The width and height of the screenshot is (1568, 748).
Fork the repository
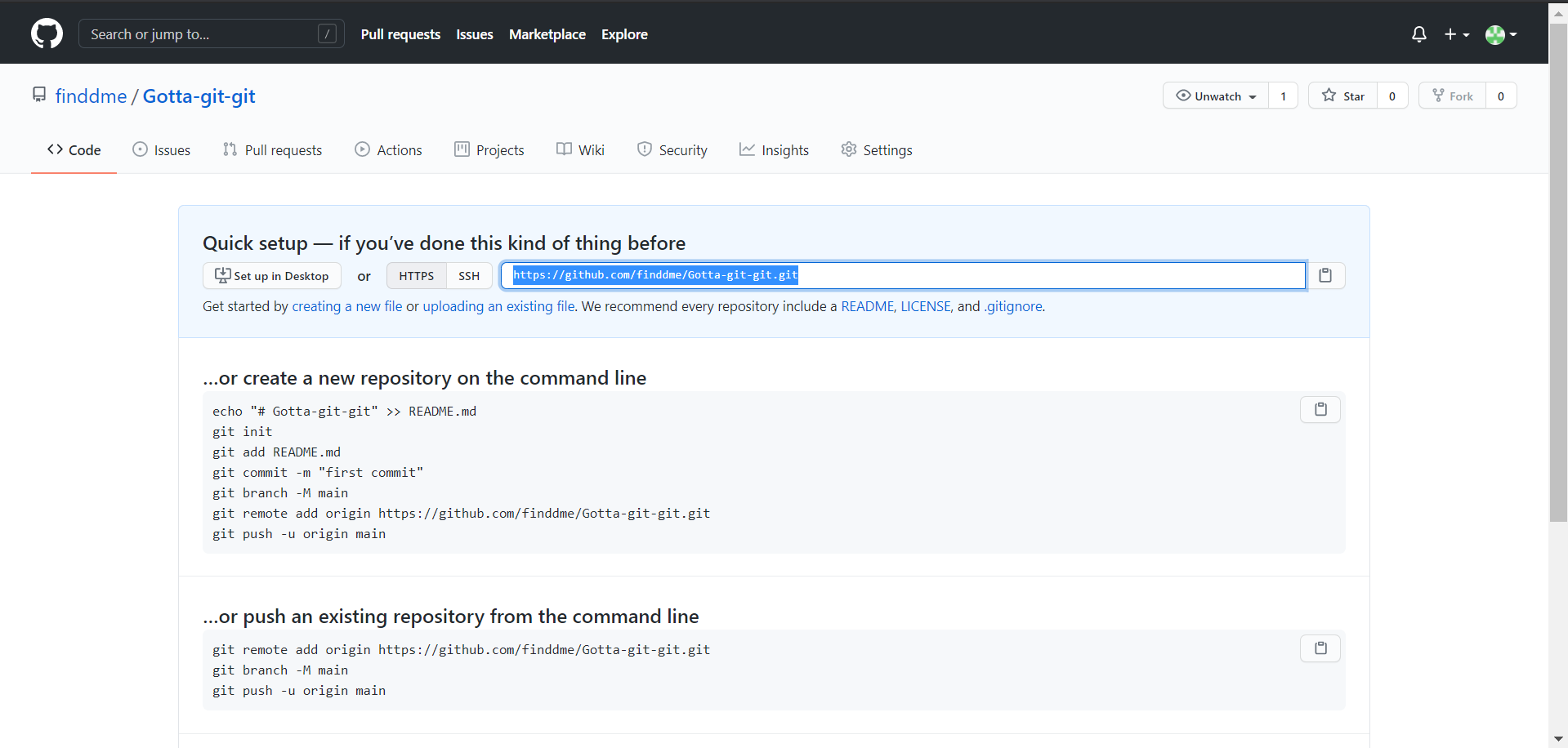[x=1452, y=96]
